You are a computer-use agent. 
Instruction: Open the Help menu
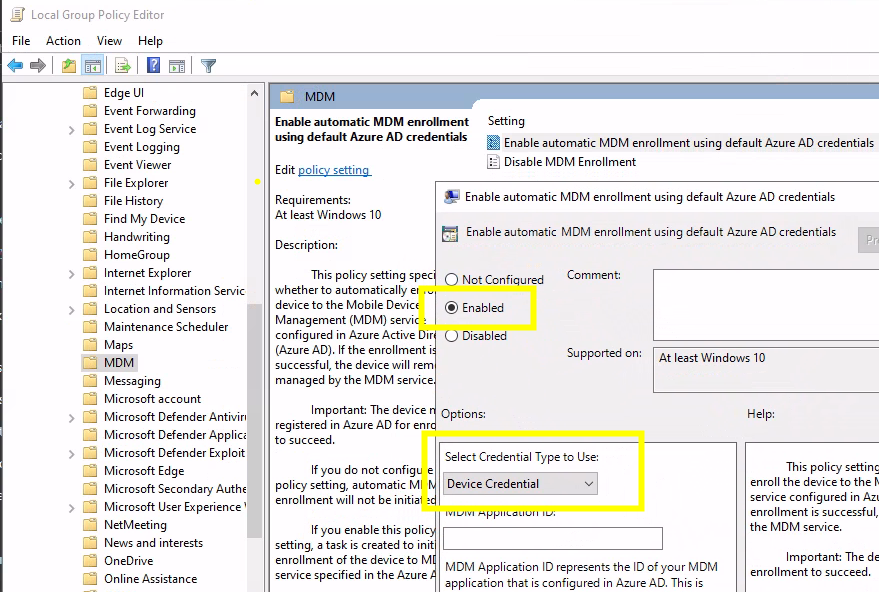point(150,41)
